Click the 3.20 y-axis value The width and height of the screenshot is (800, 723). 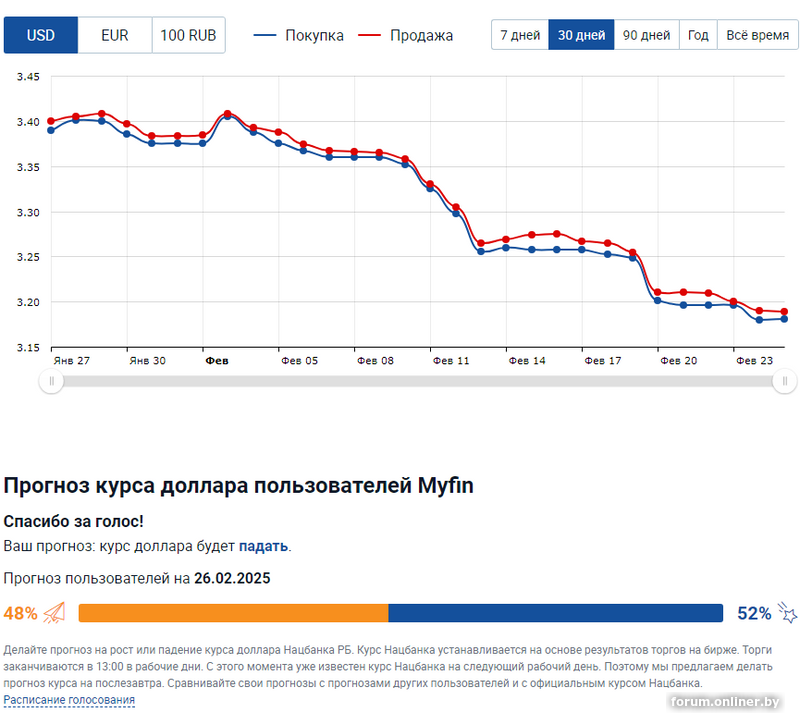pyautogui.click(x=28, y=303)
